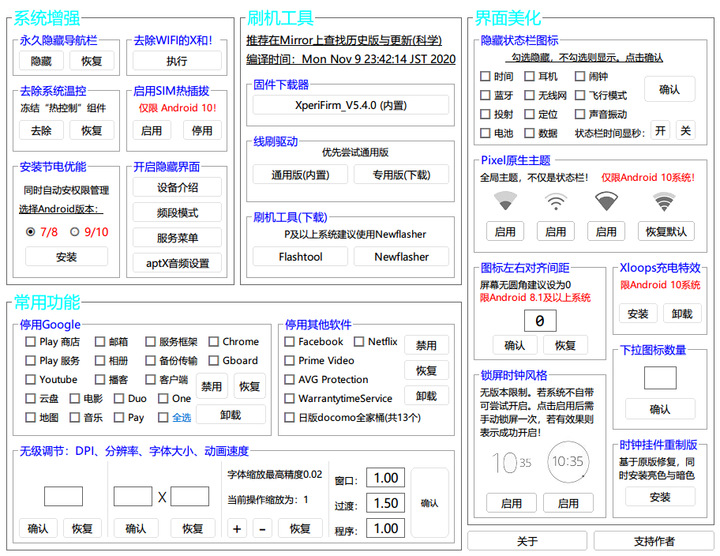
Task: Open aptX音频设置
Action: pyautogui.click(x=177, y=263)
